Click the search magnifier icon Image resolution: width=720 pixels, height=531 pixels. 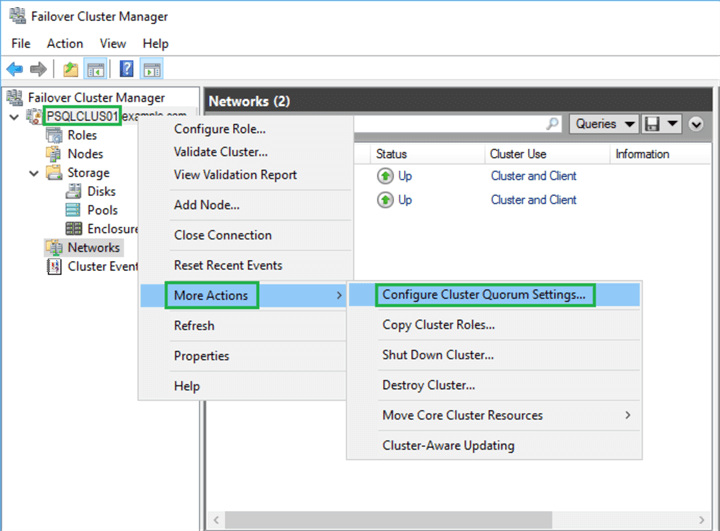click(553, 124)
